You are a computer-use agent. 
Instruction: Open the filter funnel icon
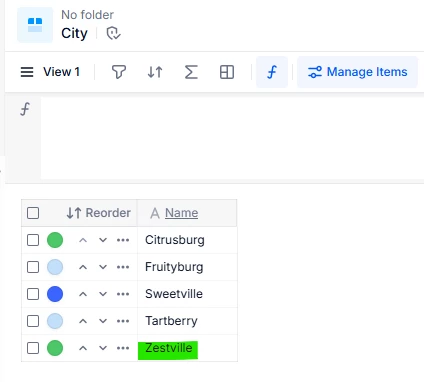[x=119, y=72]
